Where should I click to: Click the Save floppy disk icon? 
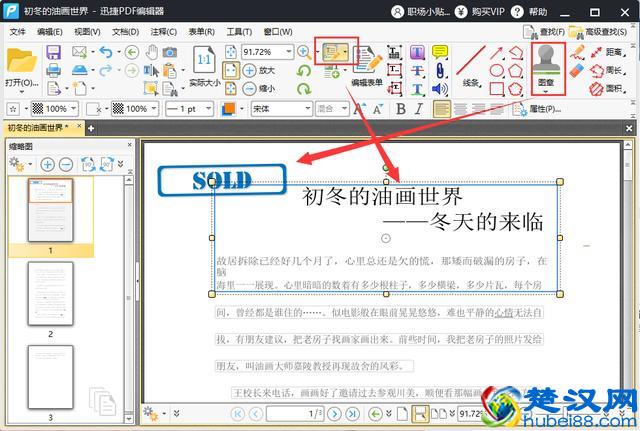pos(53,53)
